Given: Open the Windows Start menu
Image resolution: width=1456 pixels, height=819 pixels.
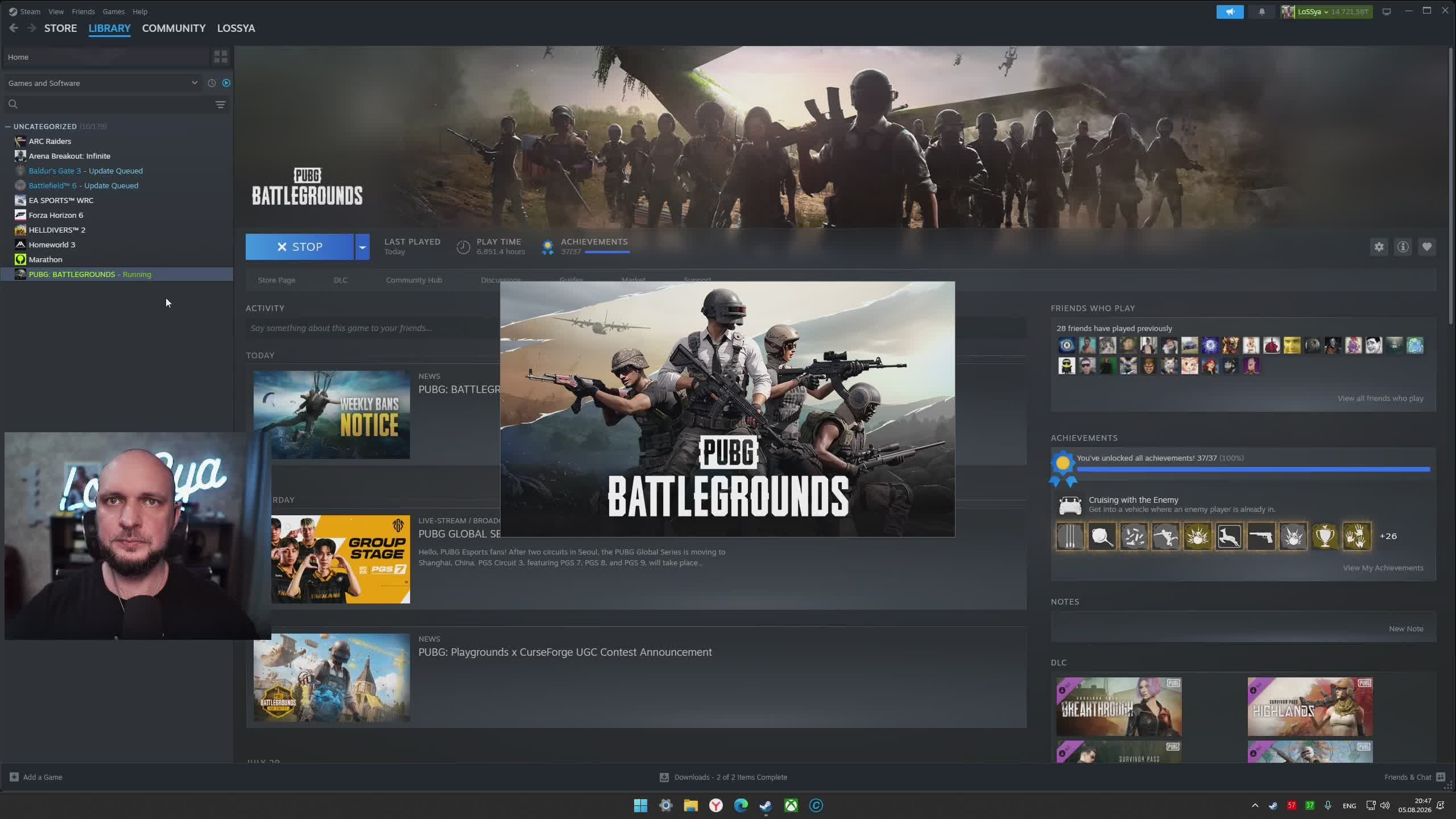Looking at the screenshot, I should click(x=640, y=805).
